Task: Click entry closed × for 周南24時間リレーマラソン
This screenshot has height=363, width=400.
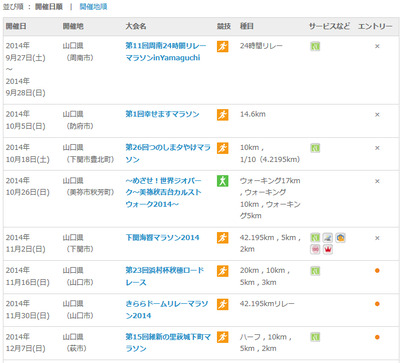Action: coord(377,46)
